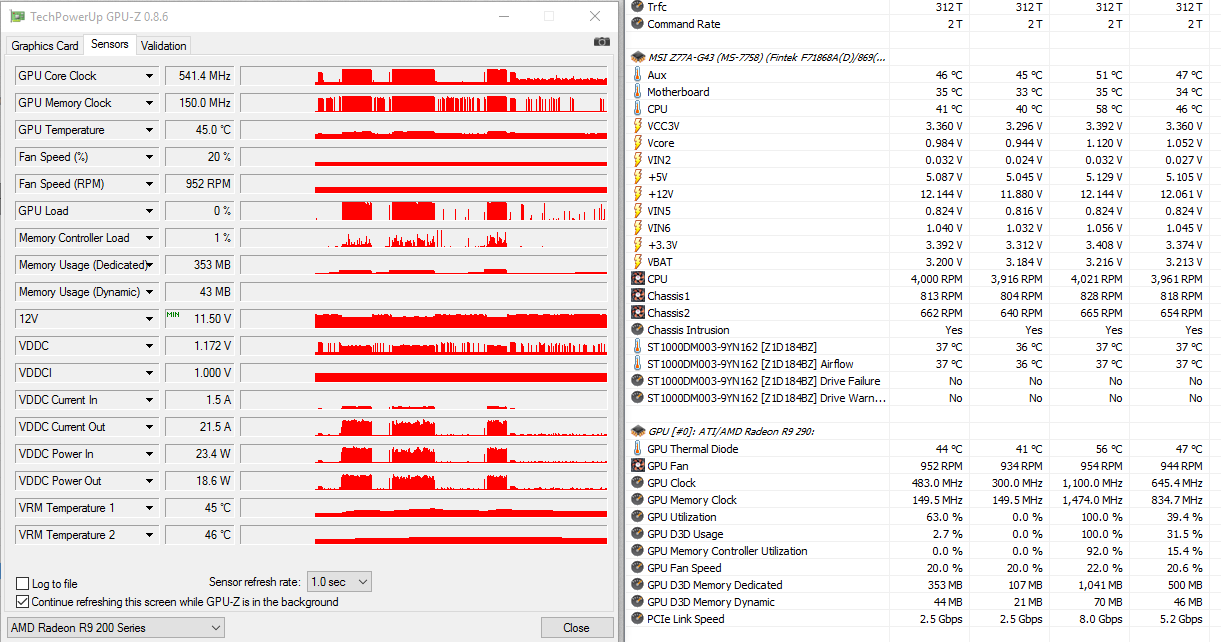The image size is (1221, 642).
Task: Open the GPU Memory Clock sensor dropdown
Action: (x=150, y=103)
